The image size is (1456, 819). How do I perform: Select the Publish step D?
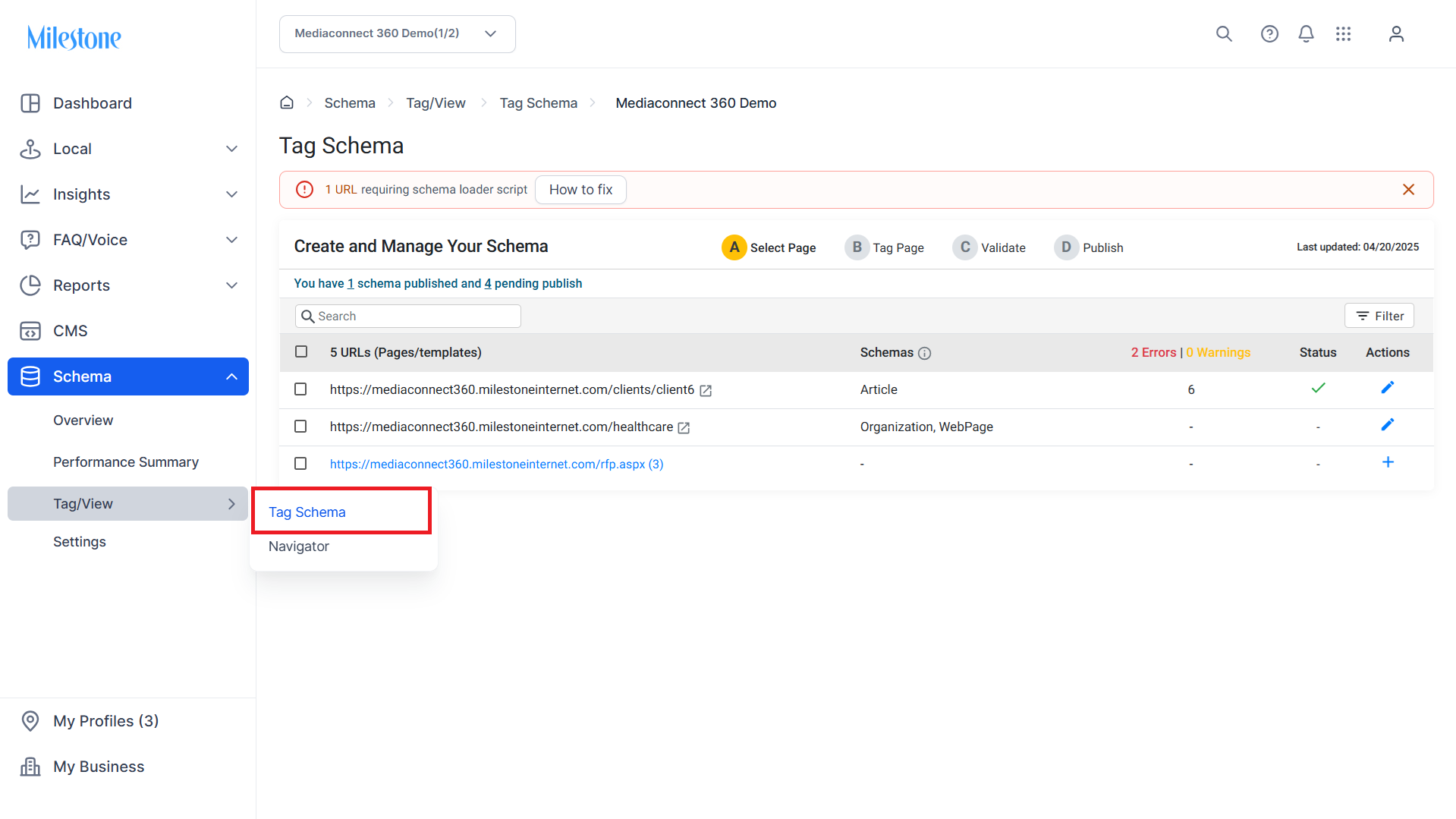1089,247
